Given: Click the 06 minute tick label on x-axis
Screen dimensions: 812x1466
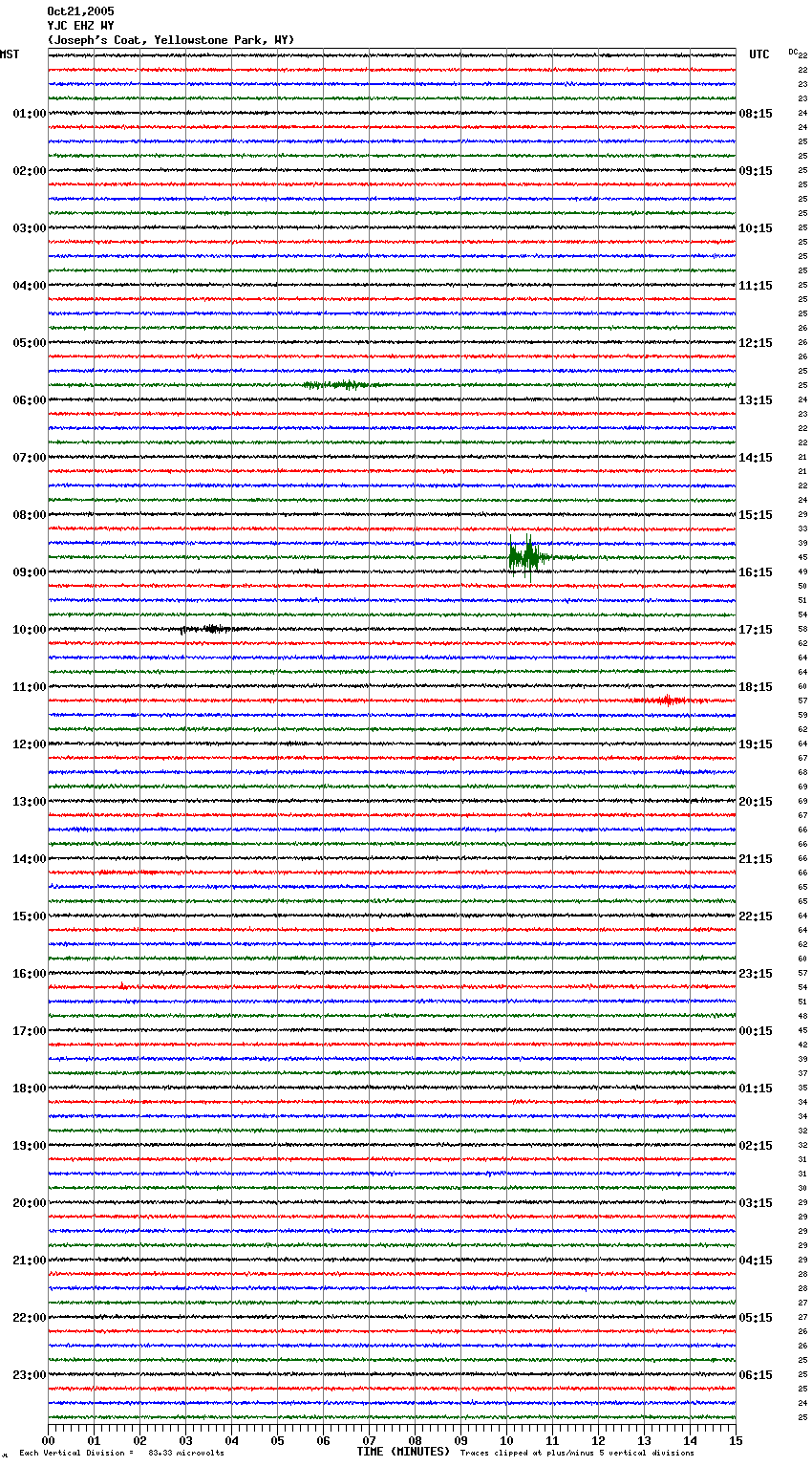Looking at the screenshot, I should [x=323, y=1440].
